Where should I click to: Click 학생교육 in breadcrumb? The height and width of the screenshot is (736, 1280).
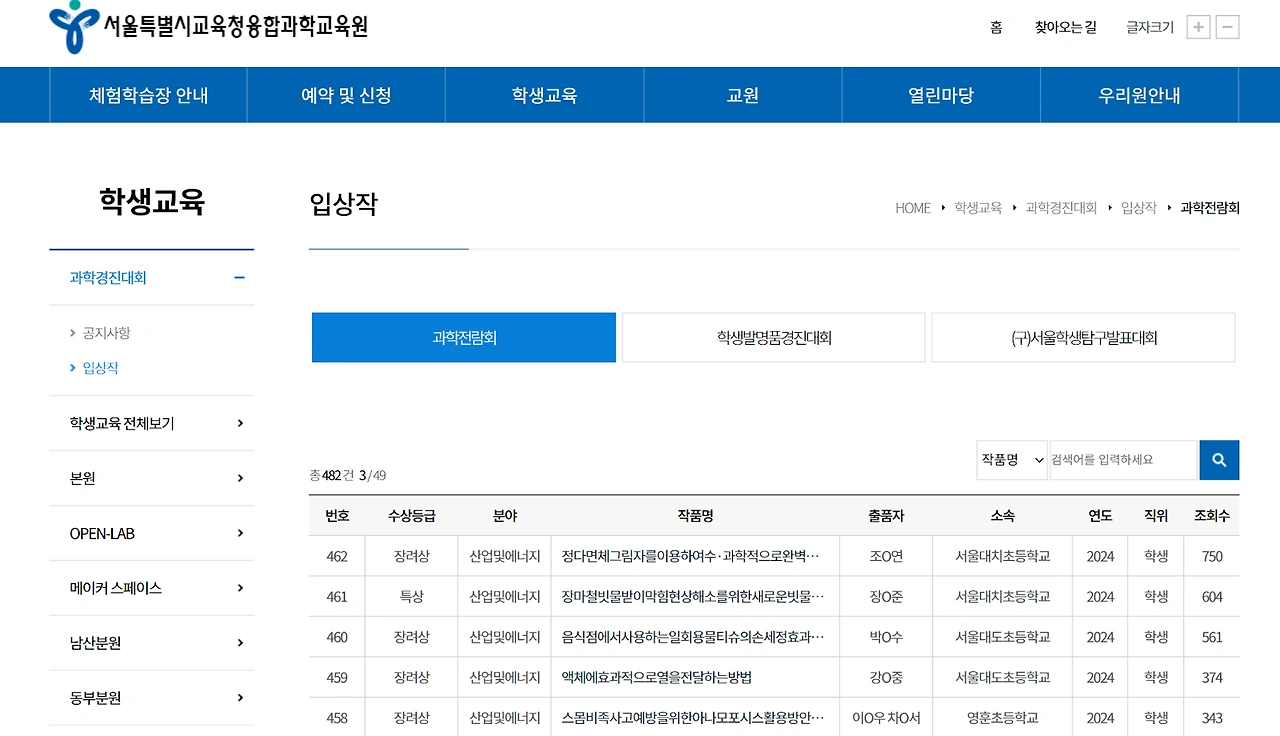pyautogui.click(x=978, y=208)
